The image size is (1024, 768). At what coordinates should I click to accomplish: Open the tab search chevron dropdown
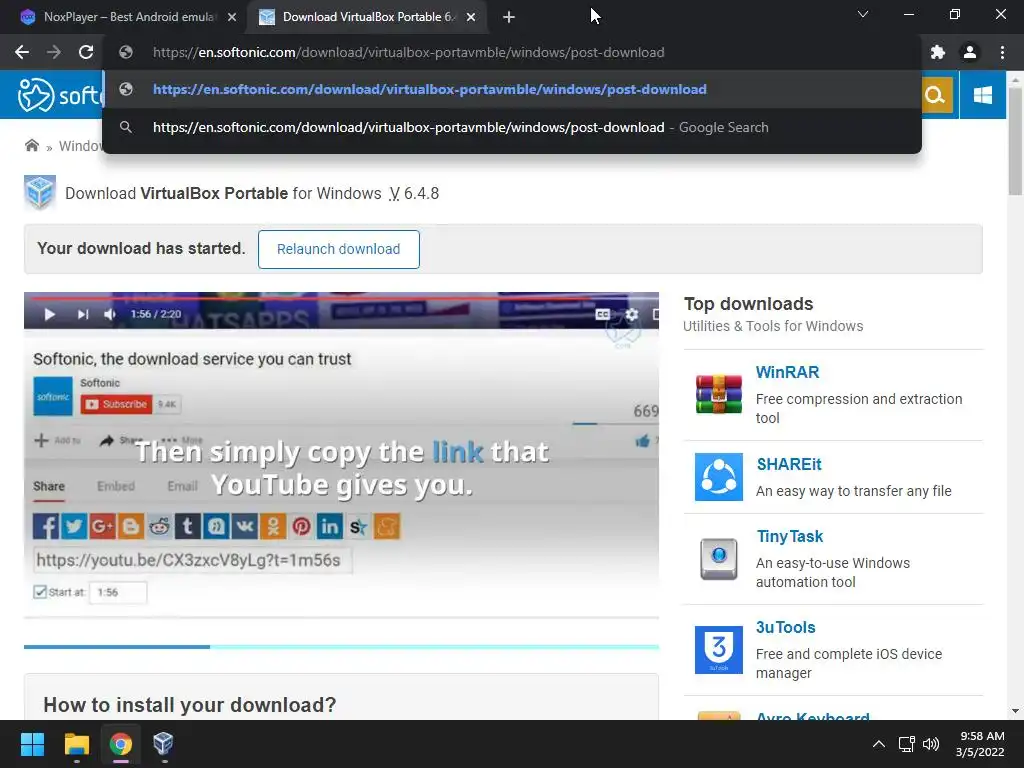863,14
